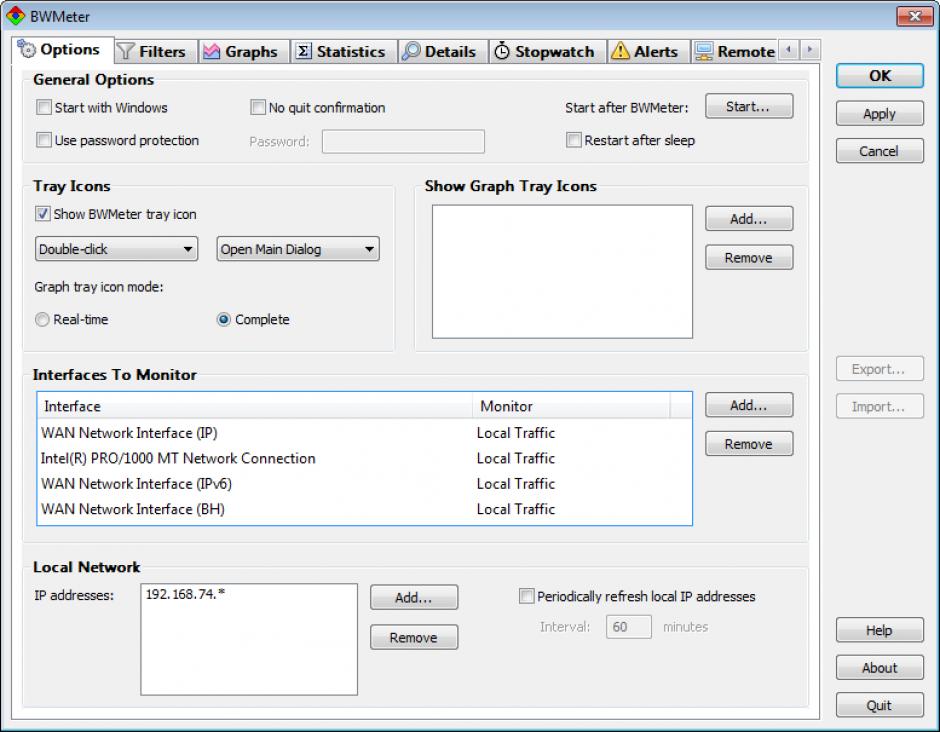The height and width of the screenshot is (732, 940).
Task: Remove selected monitored interface
Action: [x=749, y=444]
